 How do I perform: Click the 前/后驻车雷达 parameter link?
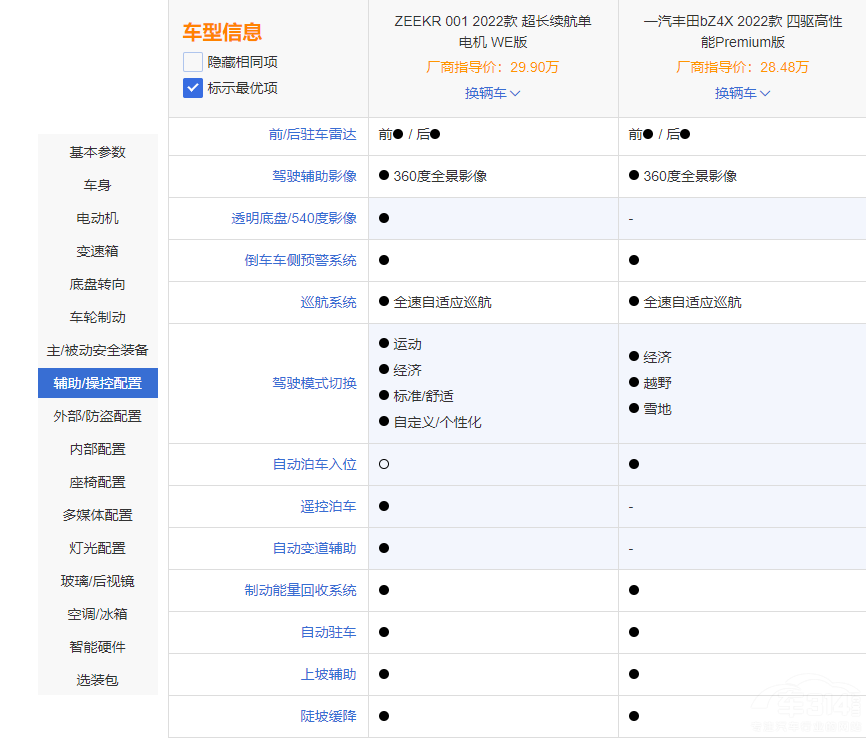tap(312, 134)
